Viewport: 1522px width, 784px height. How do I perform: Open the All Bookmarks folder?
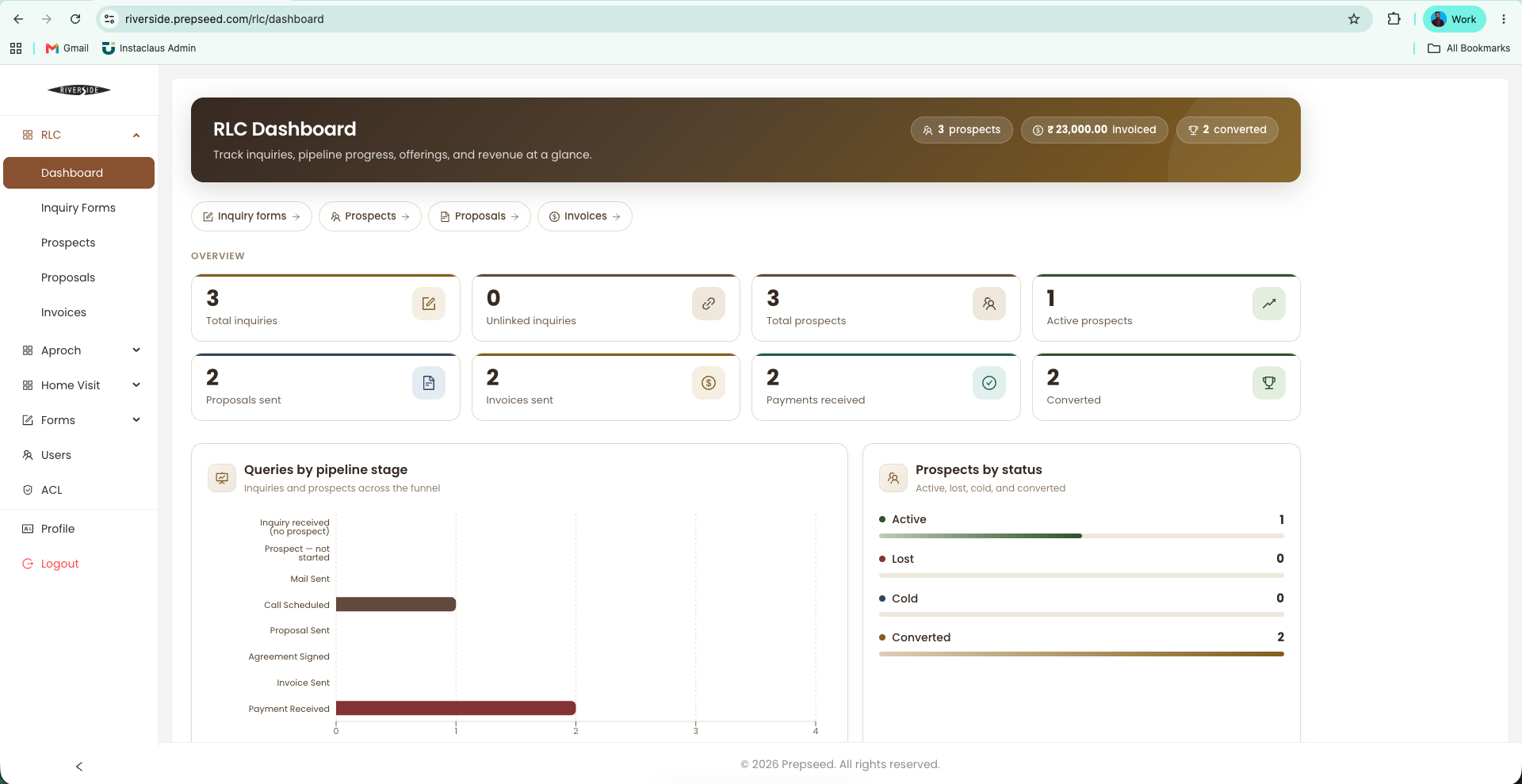(x=1469, y=48)
